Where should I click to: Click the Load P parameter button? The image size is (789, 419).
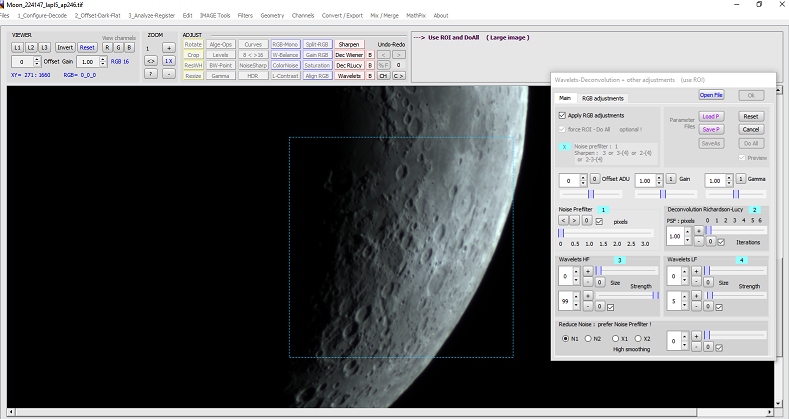(x=710, y=116)
